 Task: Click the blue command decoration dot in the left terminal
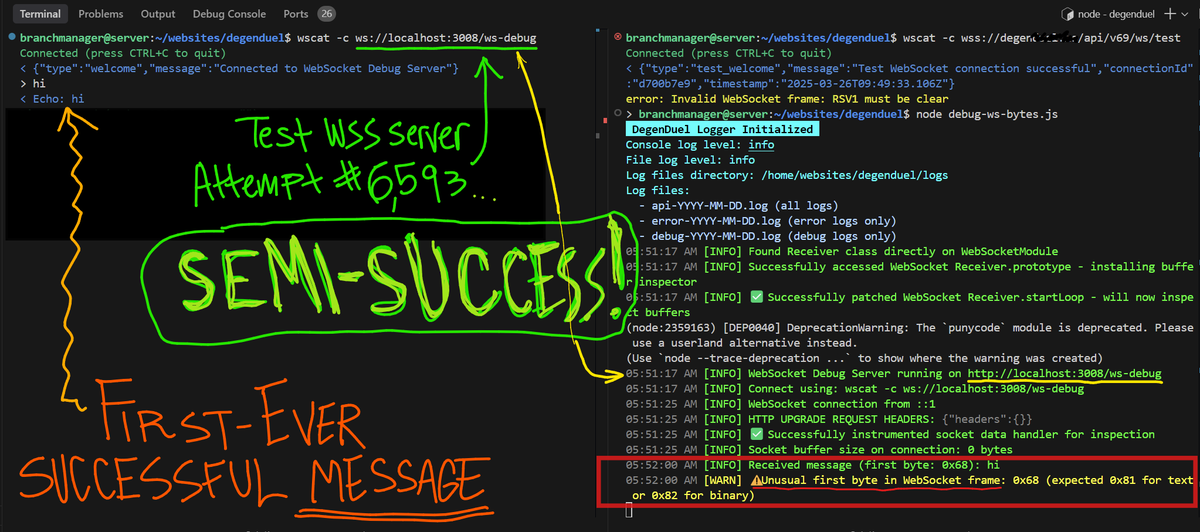[x=10, y=38]
